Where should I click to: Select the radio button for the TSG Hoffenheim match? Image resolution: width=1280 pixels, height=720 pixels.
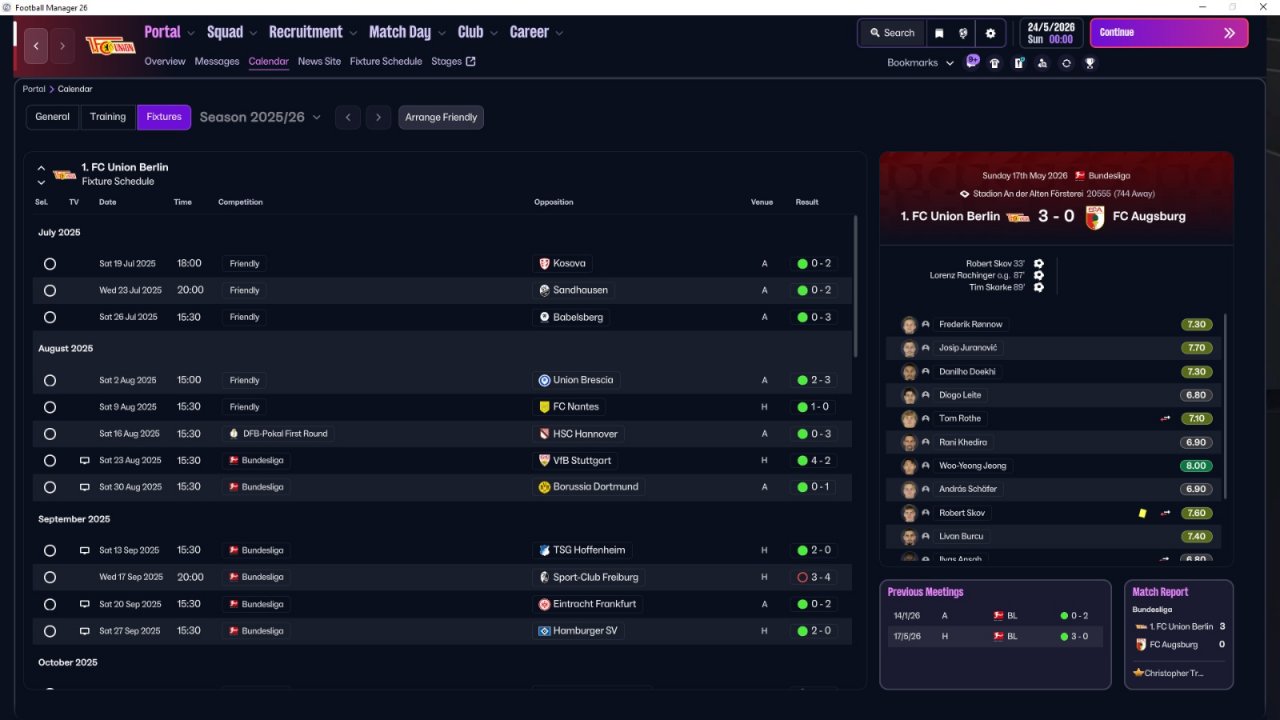(x=50, y=550)
